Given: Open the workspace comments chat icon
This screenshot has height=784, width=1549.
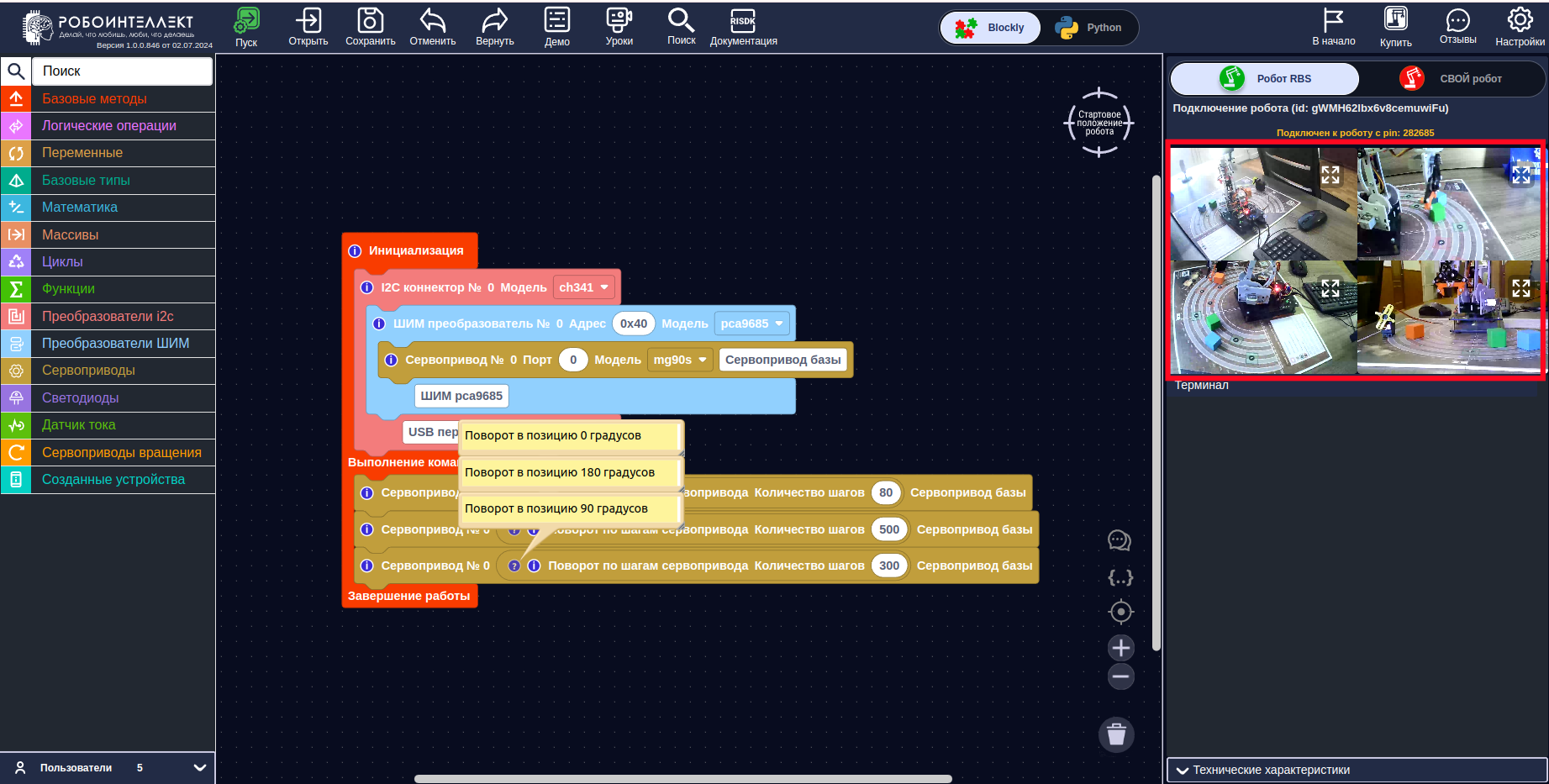Looking at the screenshot, I should [1120, 541].
